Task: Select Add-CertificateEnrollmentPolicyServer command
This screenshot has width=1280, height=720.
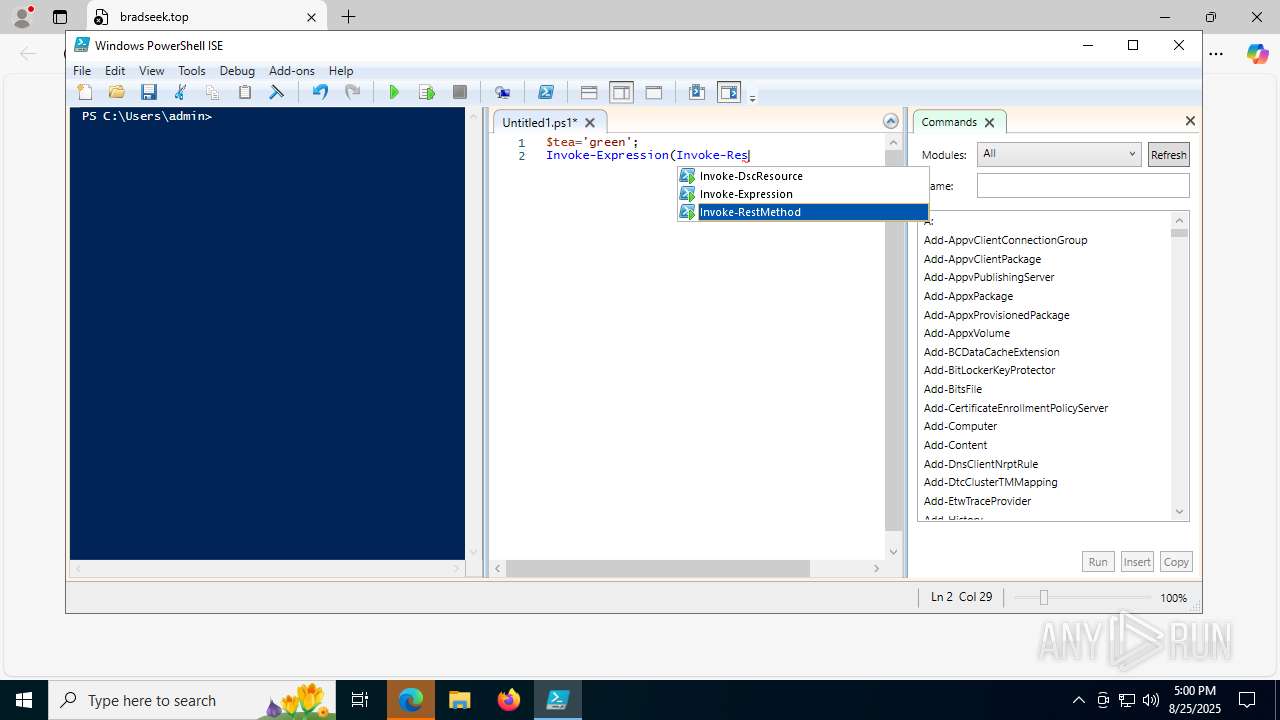Action: click(x=1015, y=408)
